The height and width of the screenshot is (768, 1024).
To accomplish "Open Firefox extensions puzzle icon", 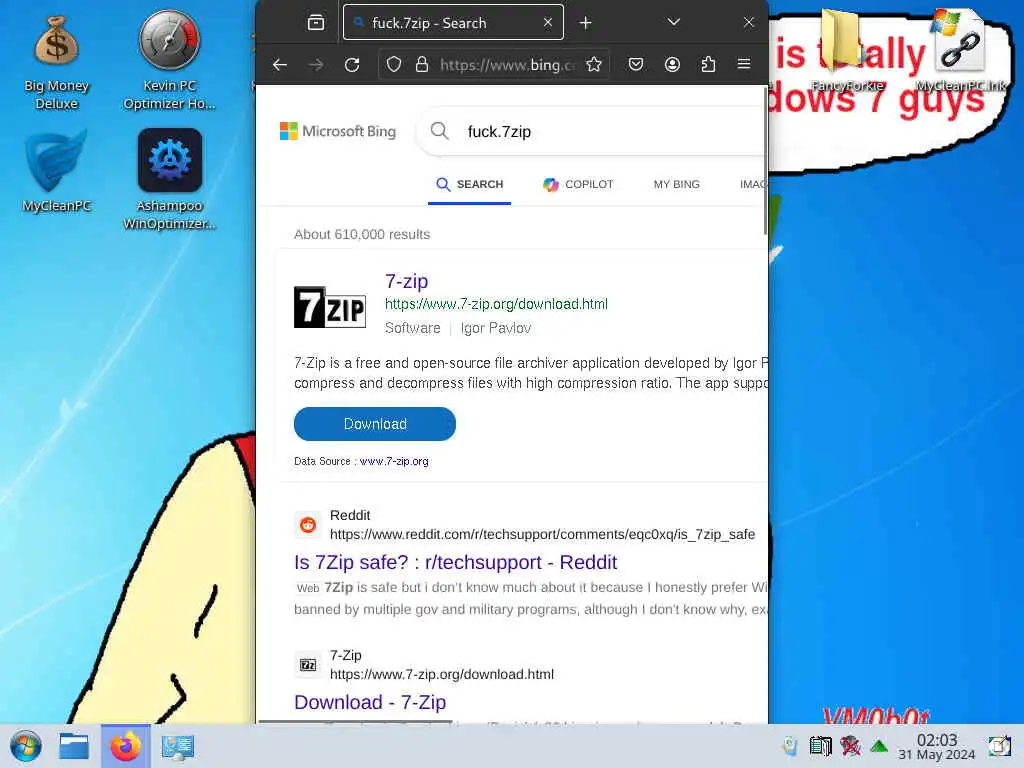I will coord(708,64).
